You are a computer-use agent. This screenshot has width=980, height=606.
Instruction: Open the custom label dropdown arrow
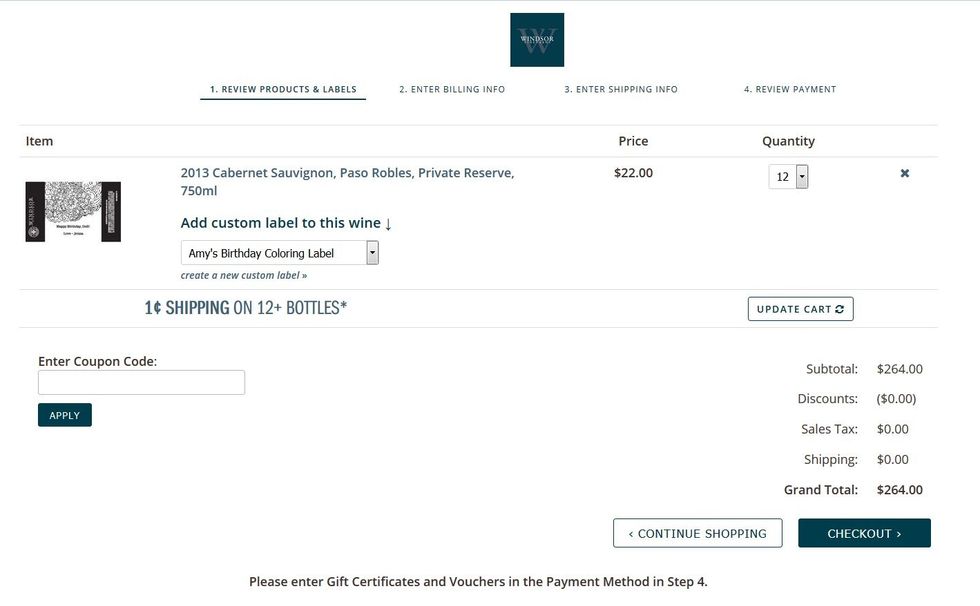372,252
